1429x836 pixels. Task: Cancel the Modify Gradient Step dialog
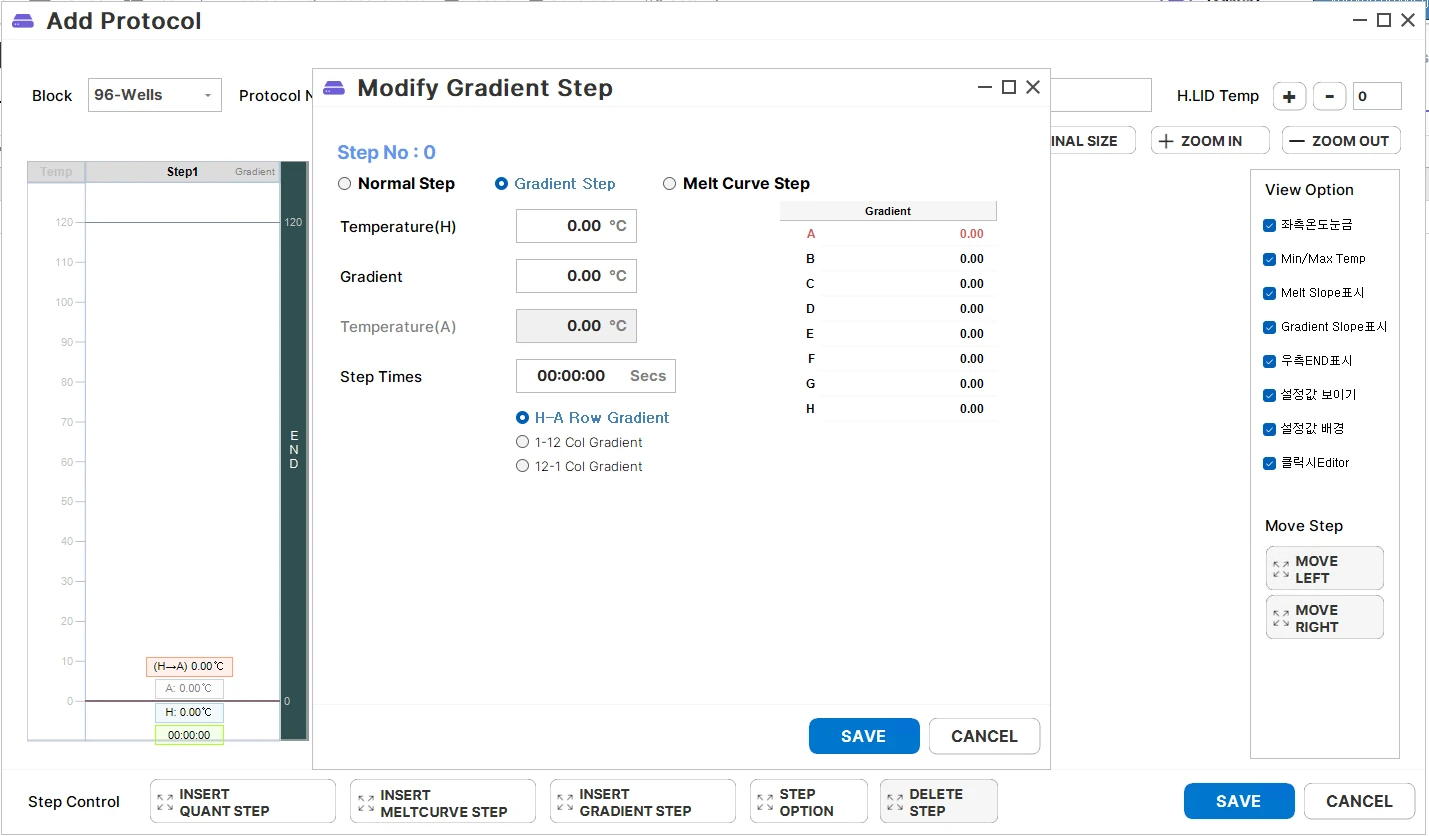coord(984,736)
